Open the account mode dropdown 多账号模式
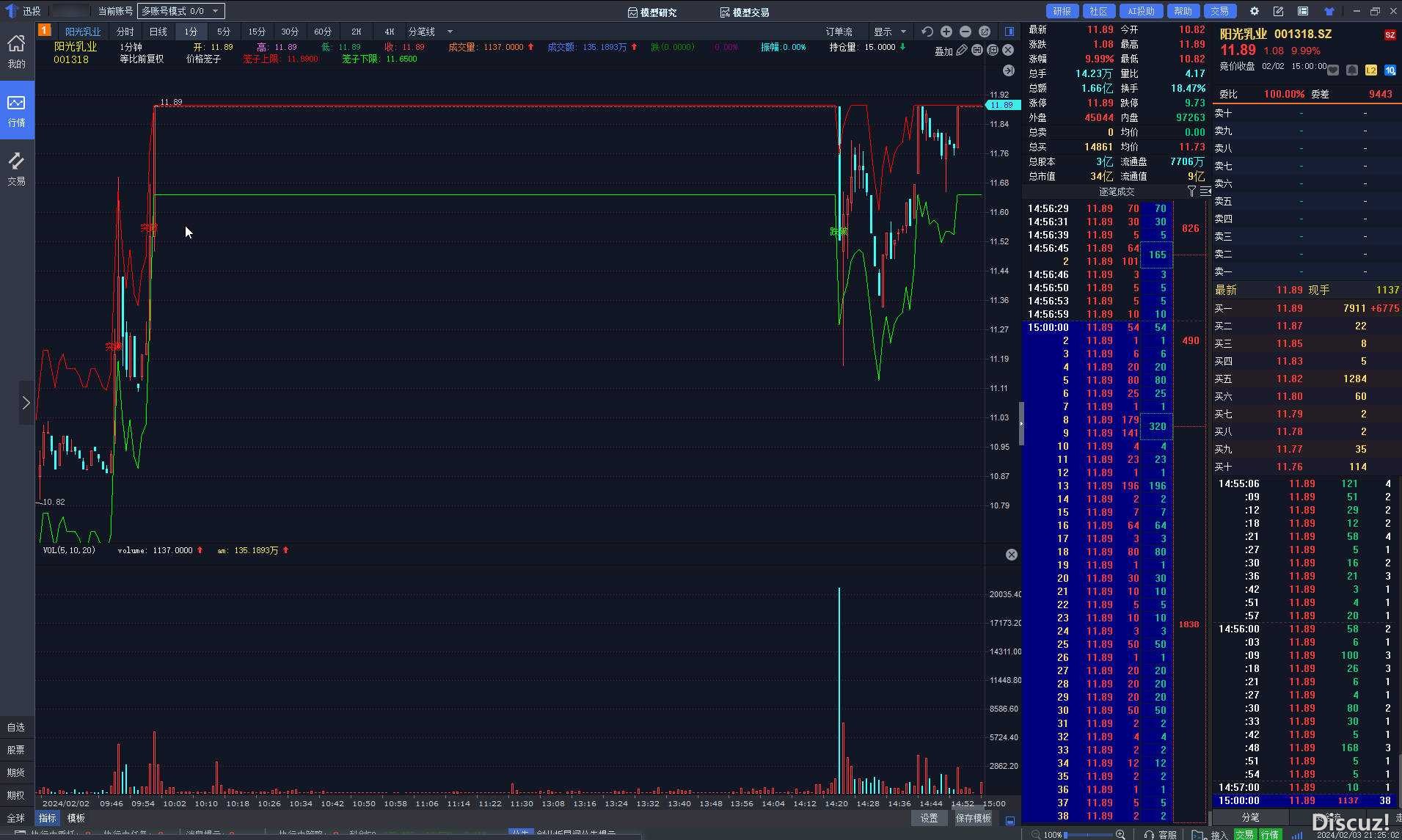 (181, 11)
